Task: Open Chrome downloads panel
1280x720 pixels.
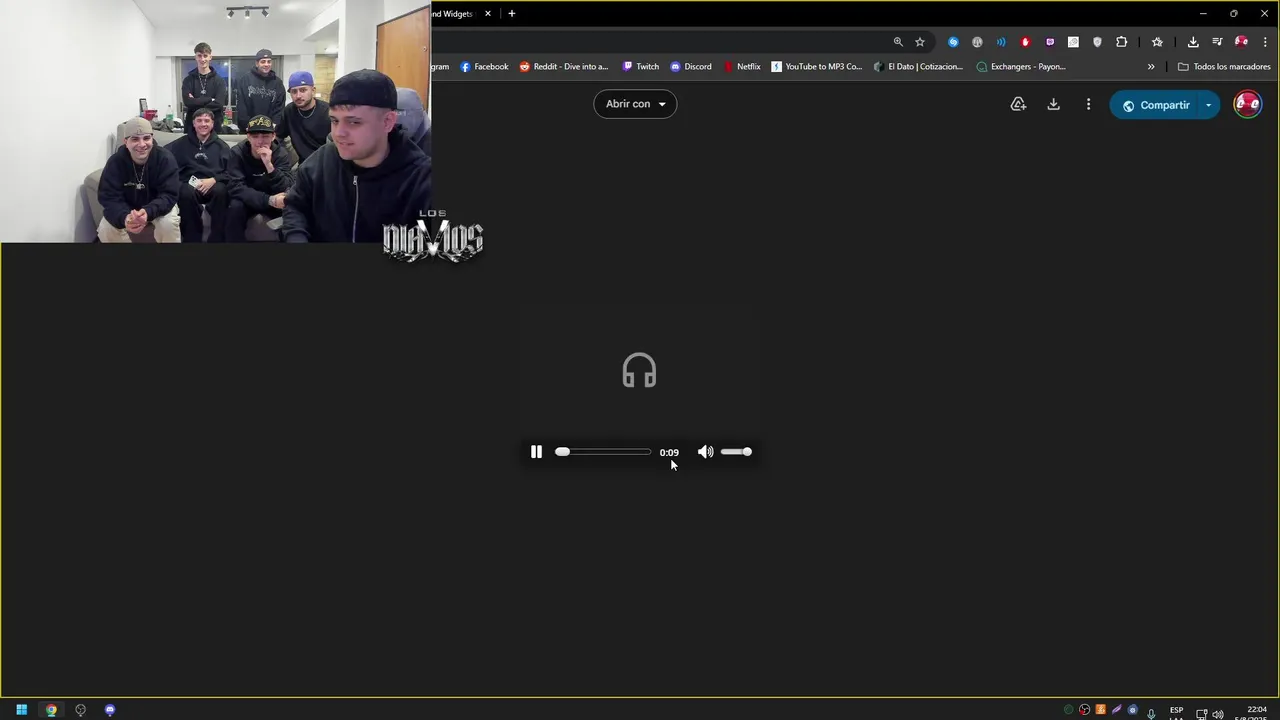Action: 1193,42
